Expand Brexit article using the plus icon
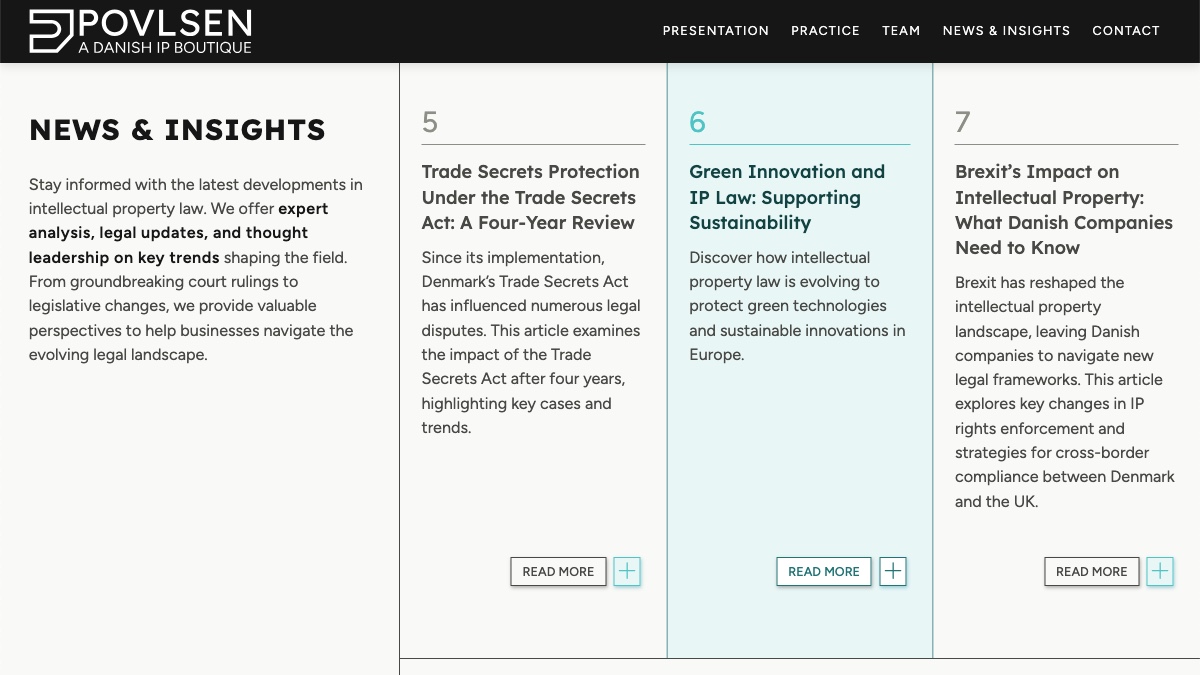This screenshot has height=675, width=1200. pyautogui.click(x=1160, y=571)
